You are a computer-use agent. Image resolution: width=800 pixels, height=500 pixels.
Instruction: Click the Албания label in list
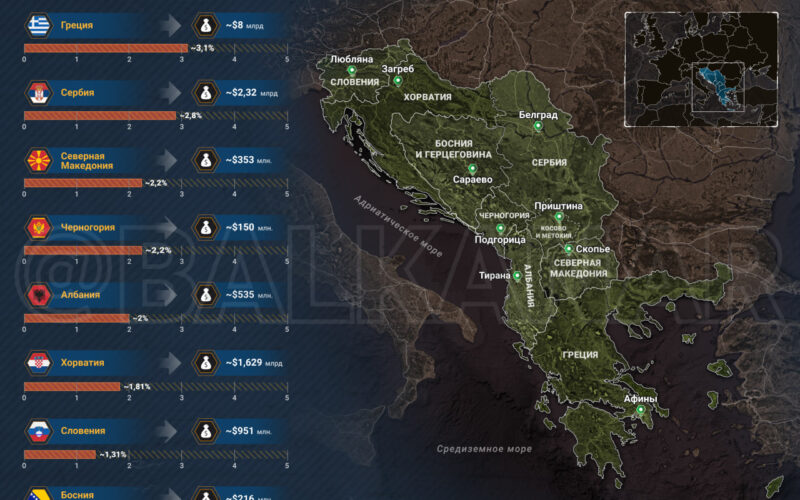pyautogui.click(x=80, y=295)
